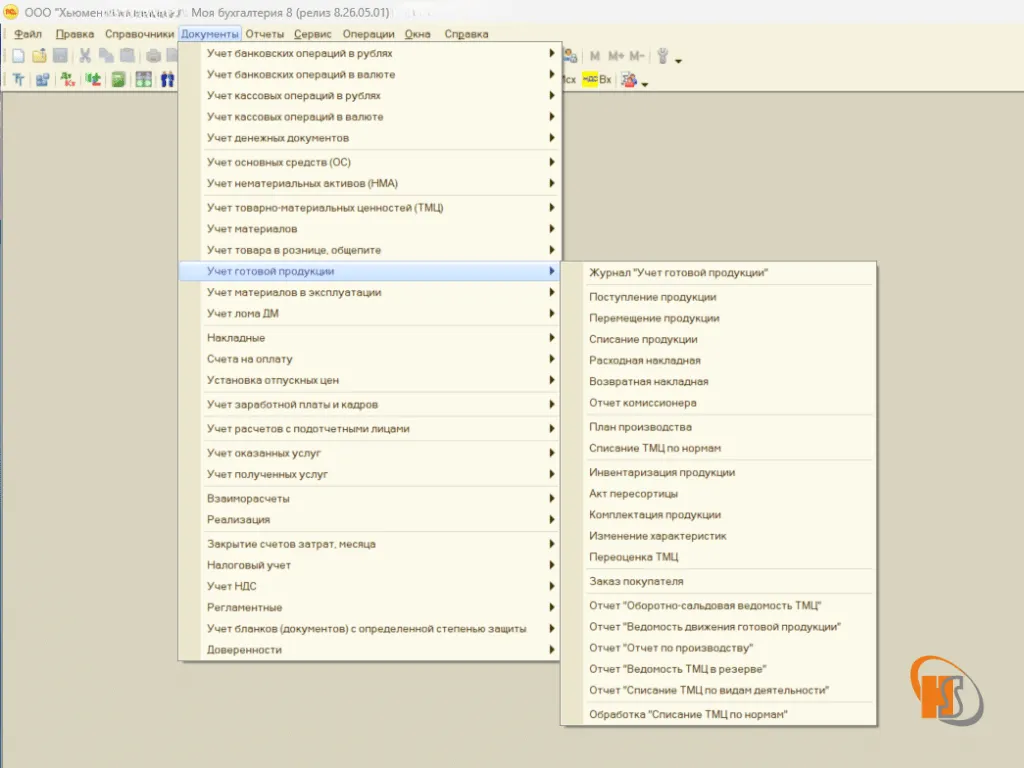Click the wrench settings toolbar icon
Viewport: 1024px width, 768px height.
(x=663, y=56)
